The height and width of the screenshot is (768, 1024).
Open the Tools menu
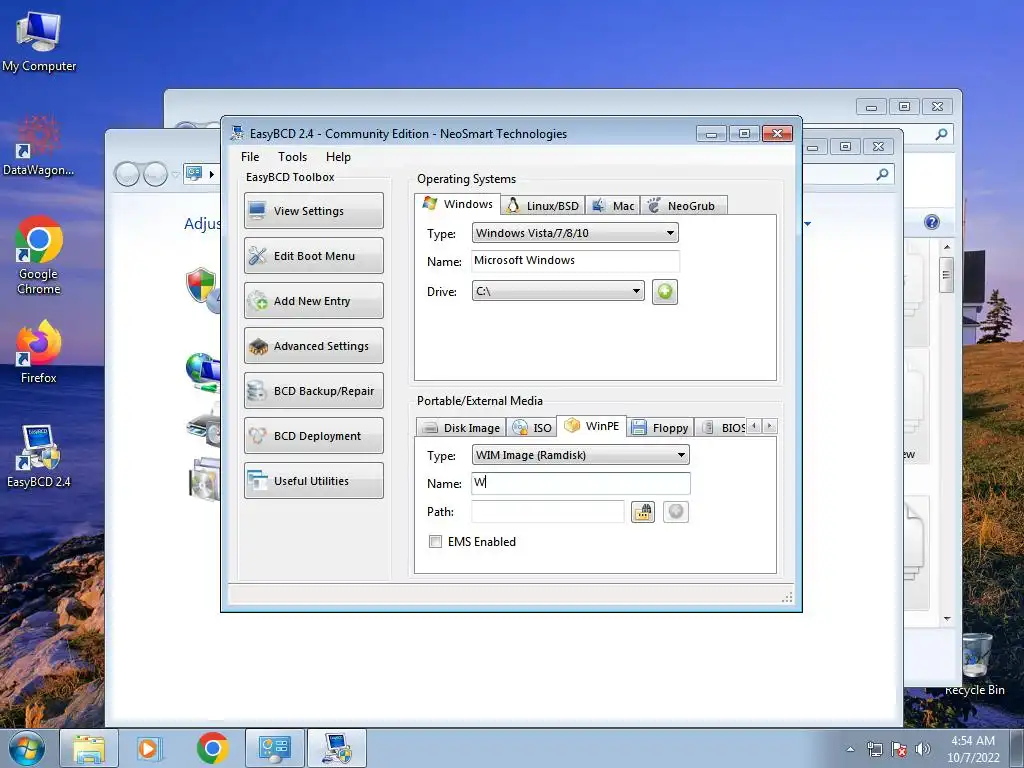pos(292,157)
